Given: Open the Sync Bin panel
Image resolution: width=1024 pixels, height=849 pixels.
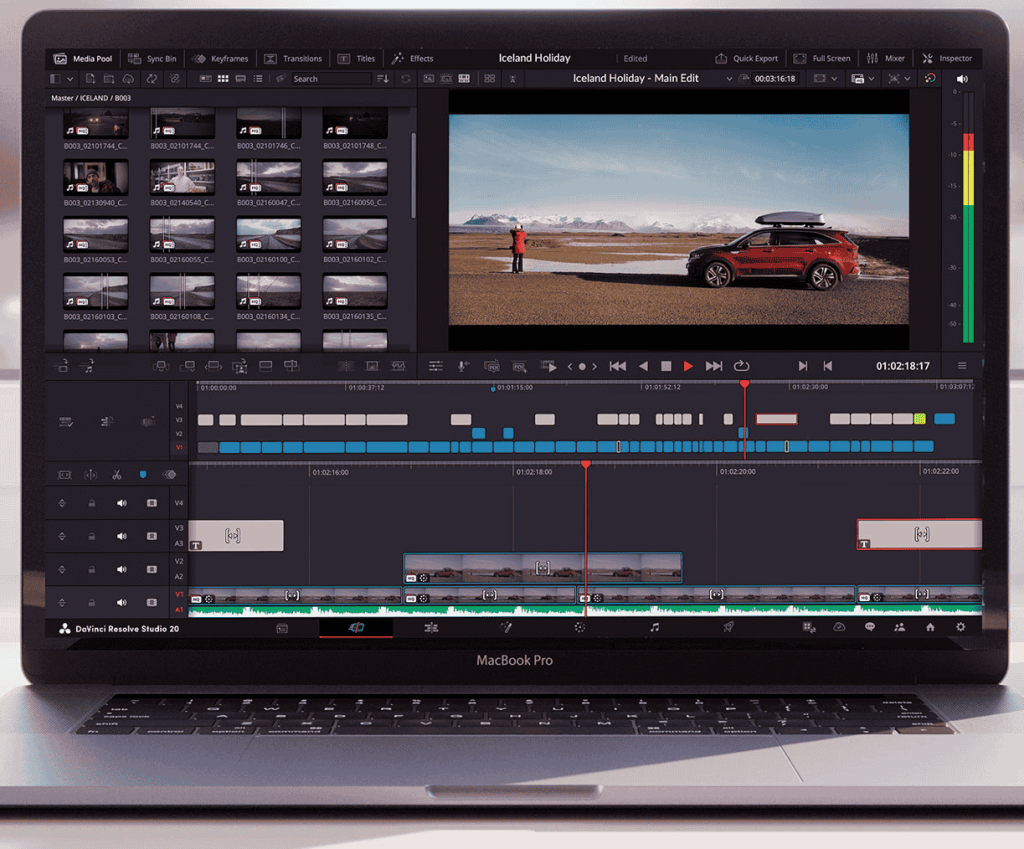Looking at the screenshot, I should click(x=153, y=59).
